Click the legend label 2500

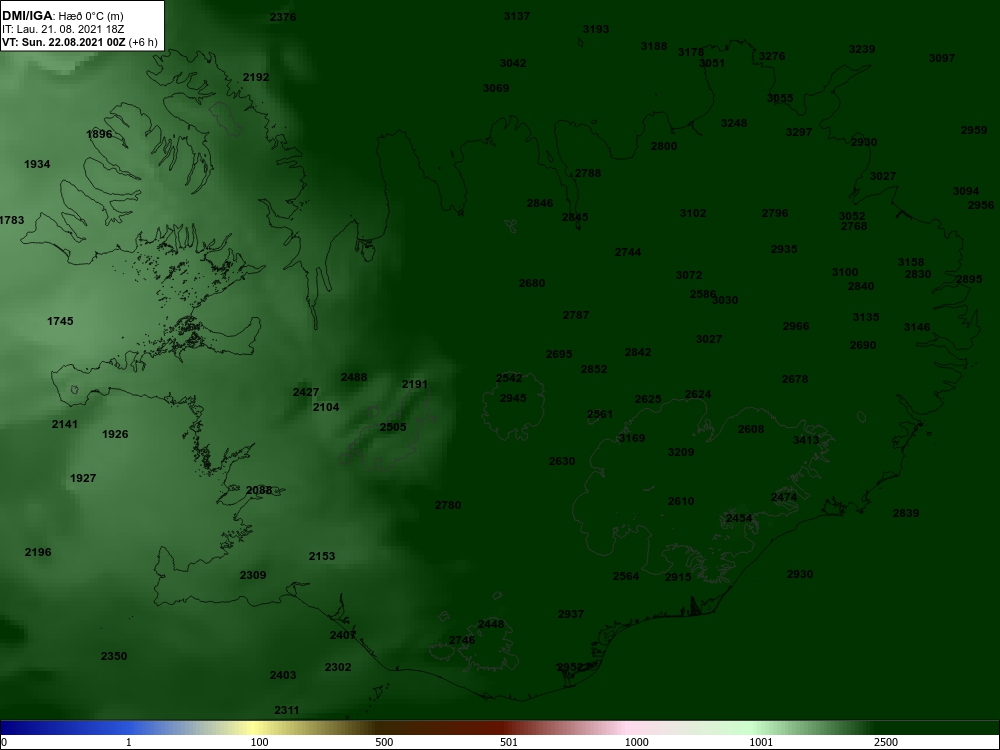[x=885, y=742]
